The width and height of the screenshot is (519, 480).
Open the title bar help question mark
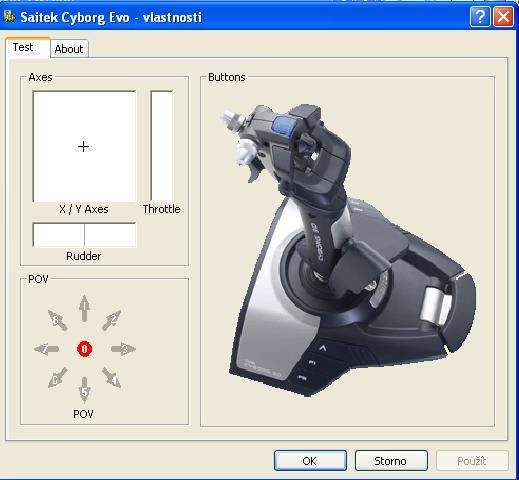pyautogui.click(x=480, y=16)
